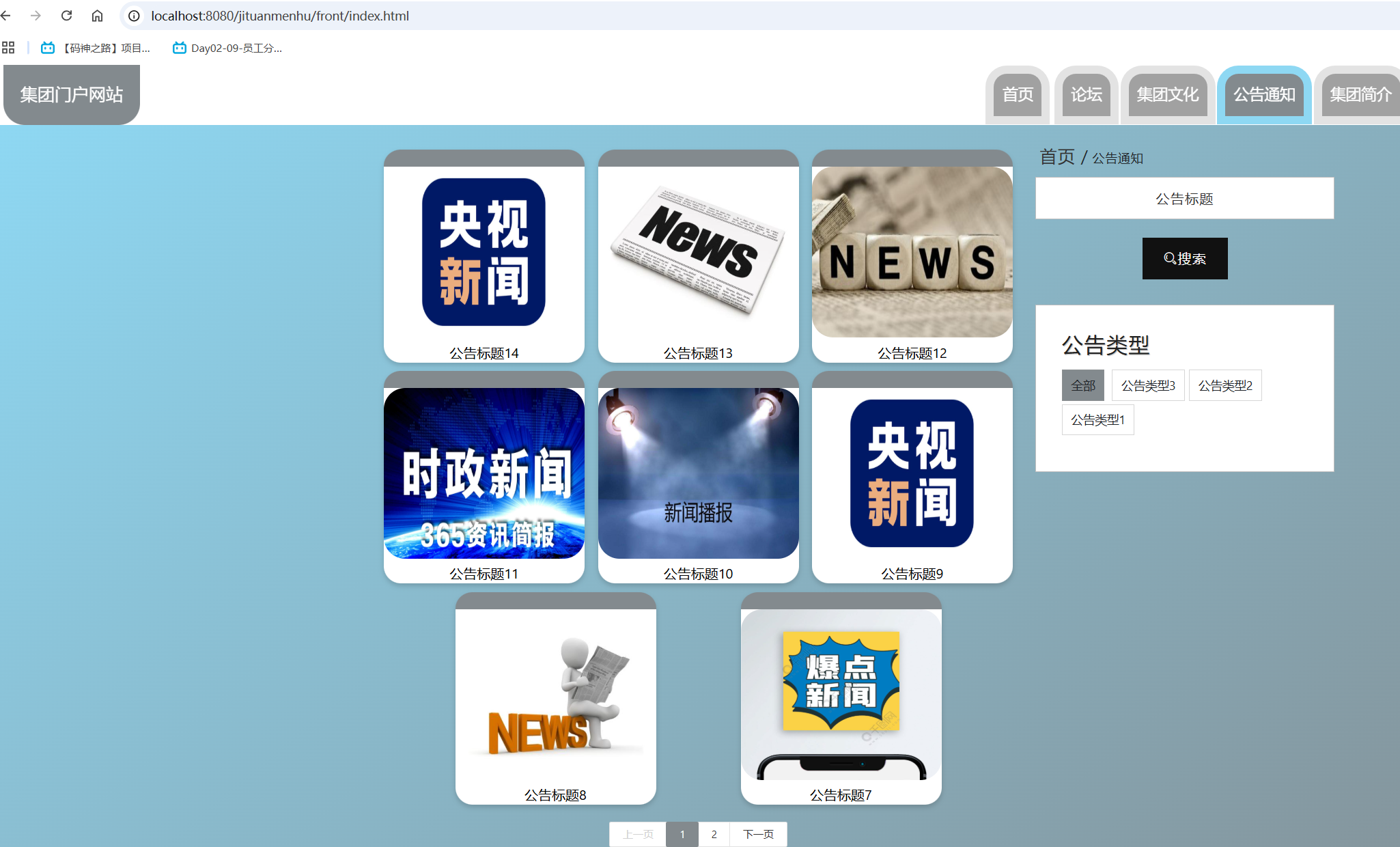Click the browser back arrow
The height and width of the screenshot is (847, 1400).
coord(6,16)
